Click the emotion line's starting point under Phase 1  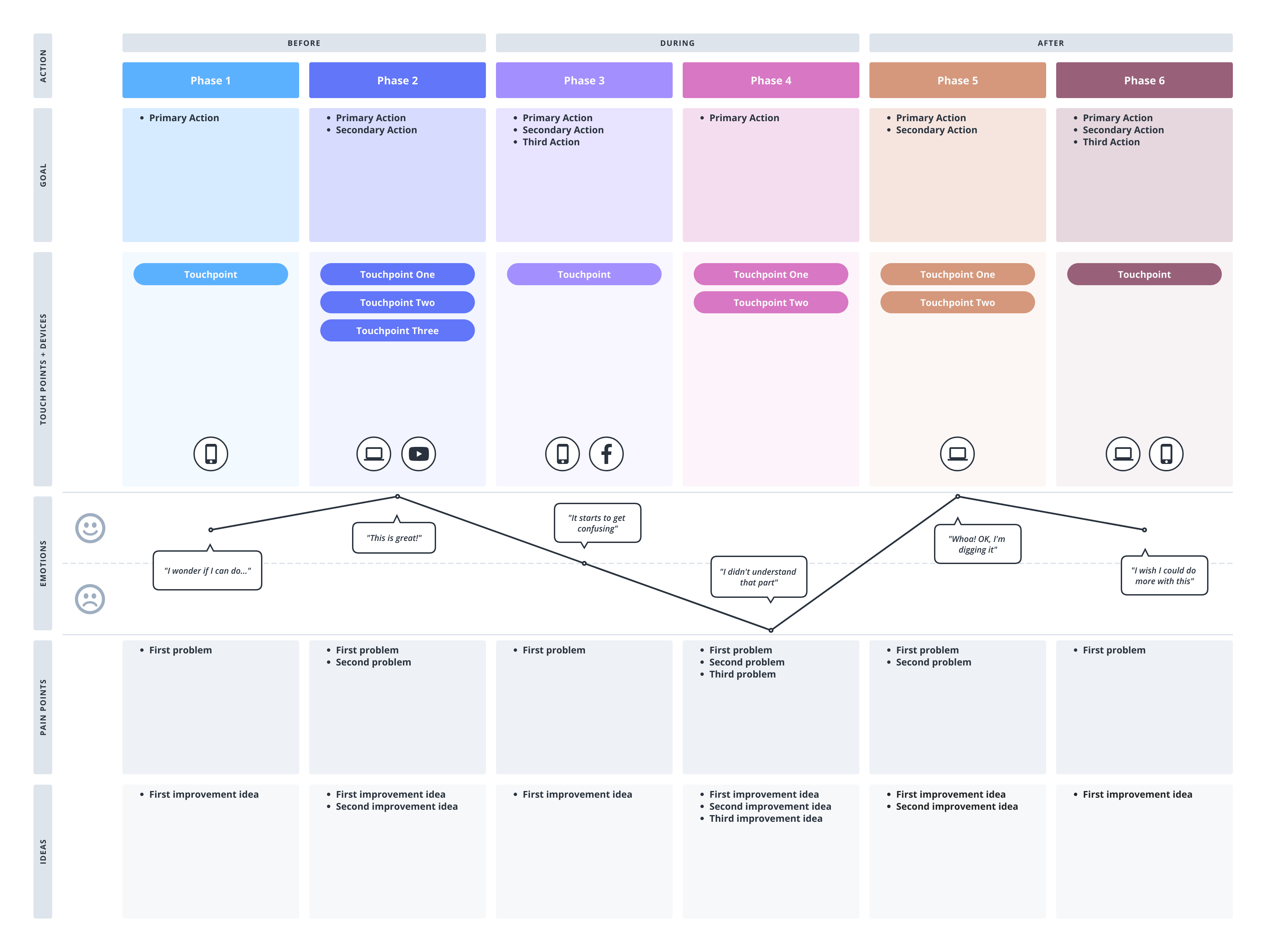[211, 530]
